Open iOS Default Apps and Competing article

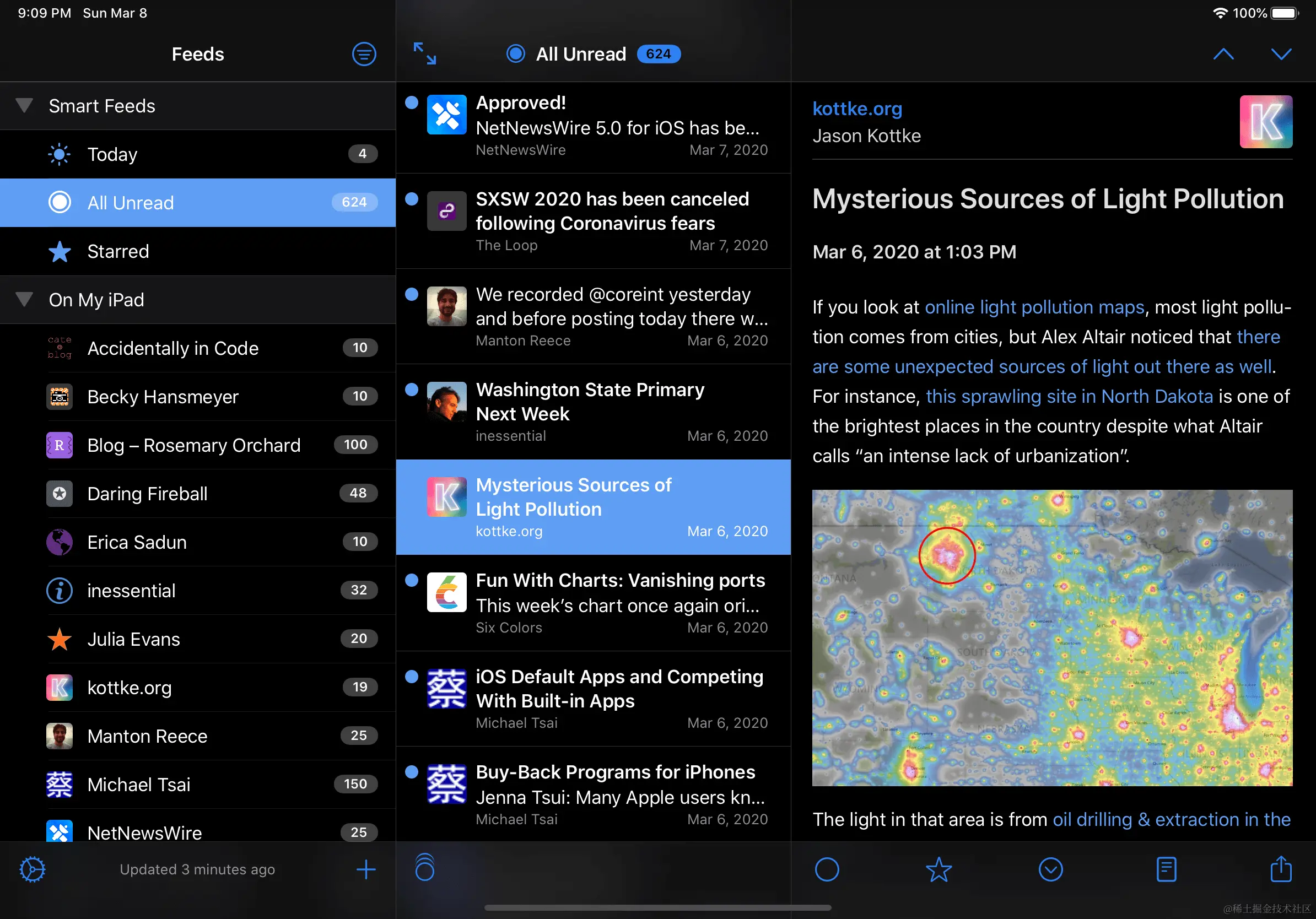pyautogui.click(x=593, y=699)
